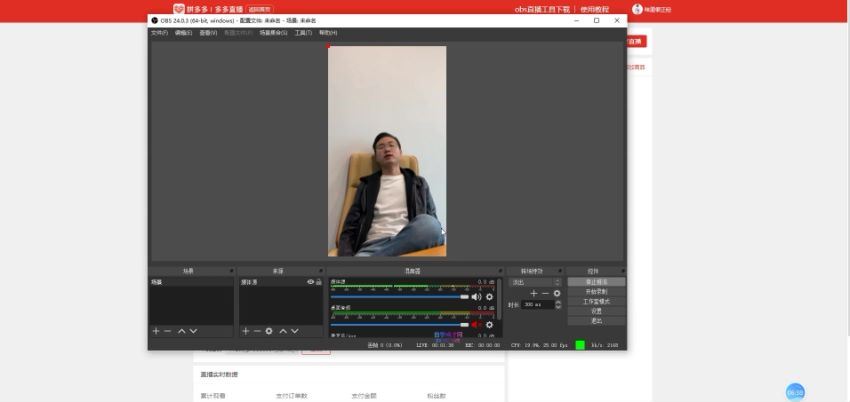Toggle visibility eye of the media source
This screenshot has height=402, width=850.
point(311,282)
